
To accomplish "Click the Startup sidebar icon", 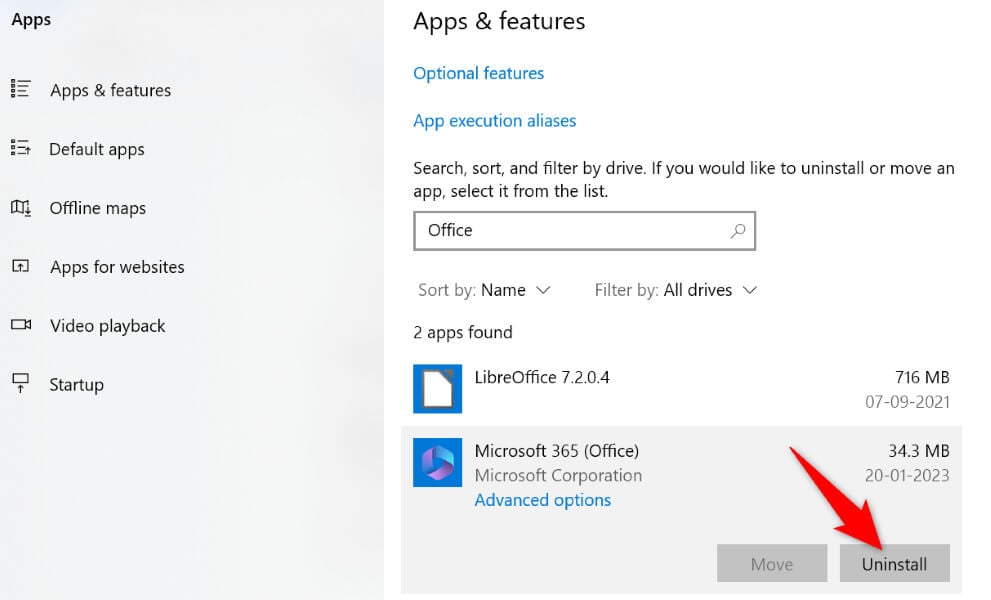I will pyautogui.click(x=20, y=383).
